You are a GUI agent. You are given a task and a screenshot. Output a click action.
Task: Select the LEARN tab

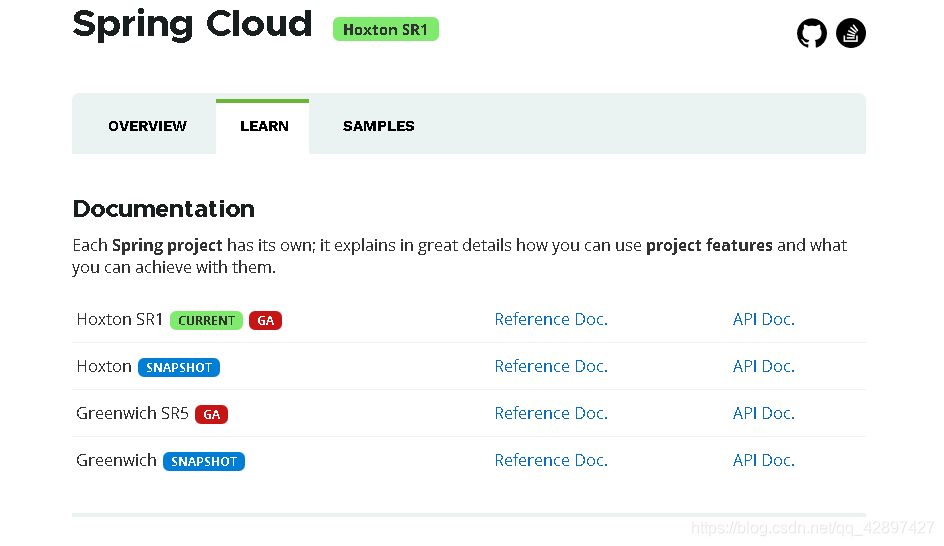tap(264, 126)
